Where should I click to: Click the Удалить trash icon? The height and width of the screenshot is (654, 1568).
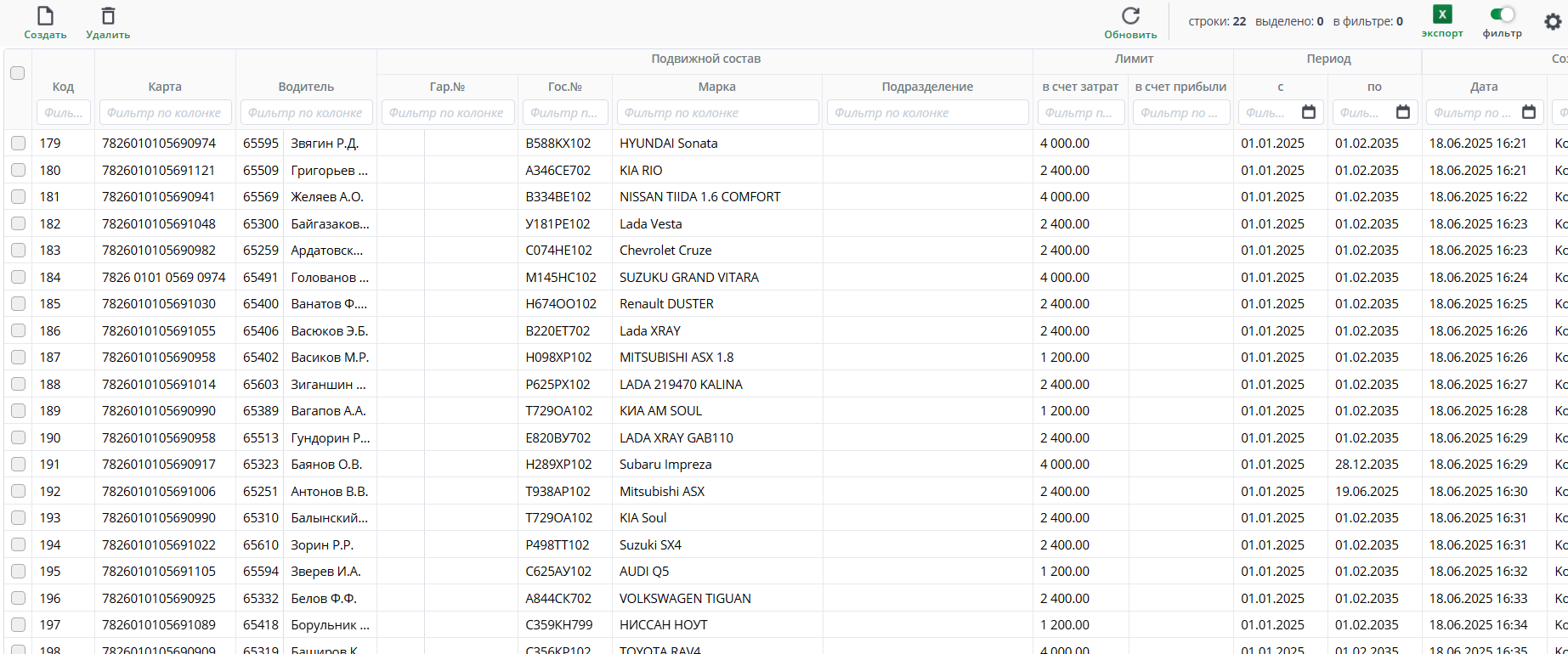pyautogui.click(x=108, y=16)
